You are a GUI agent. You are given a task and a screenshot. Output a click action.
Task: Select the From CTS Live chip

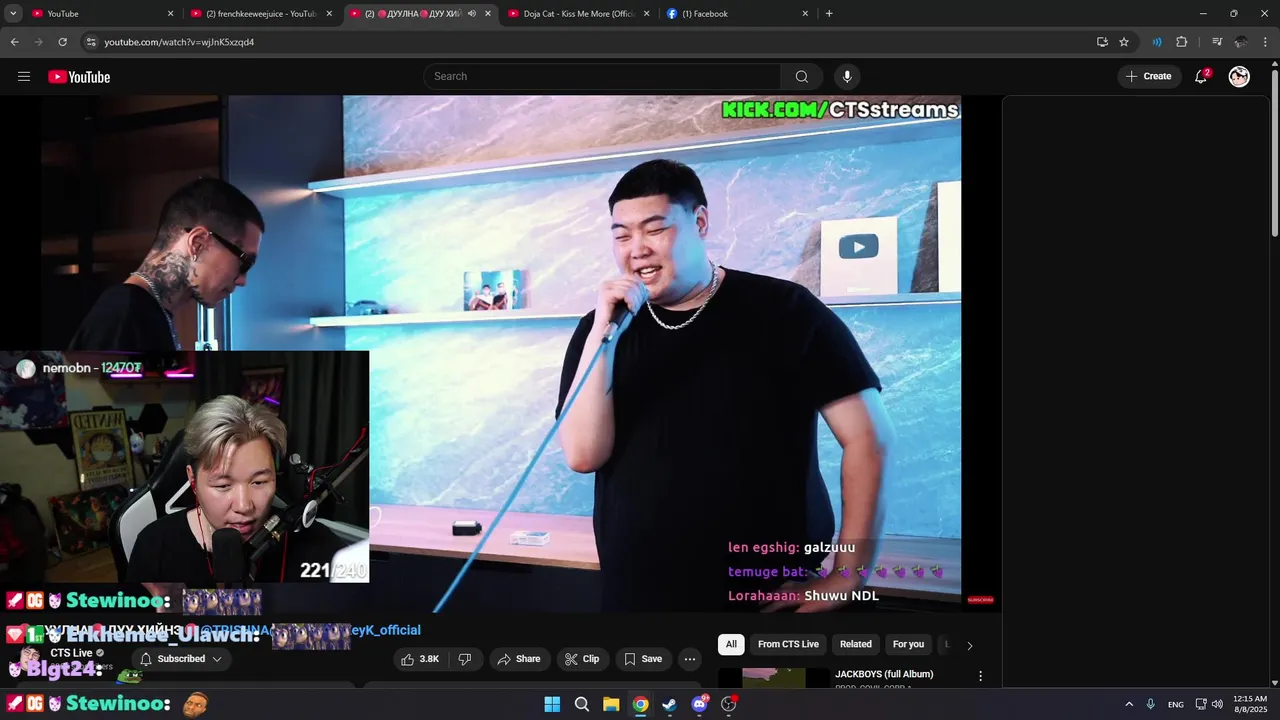(x=788, y=645)
